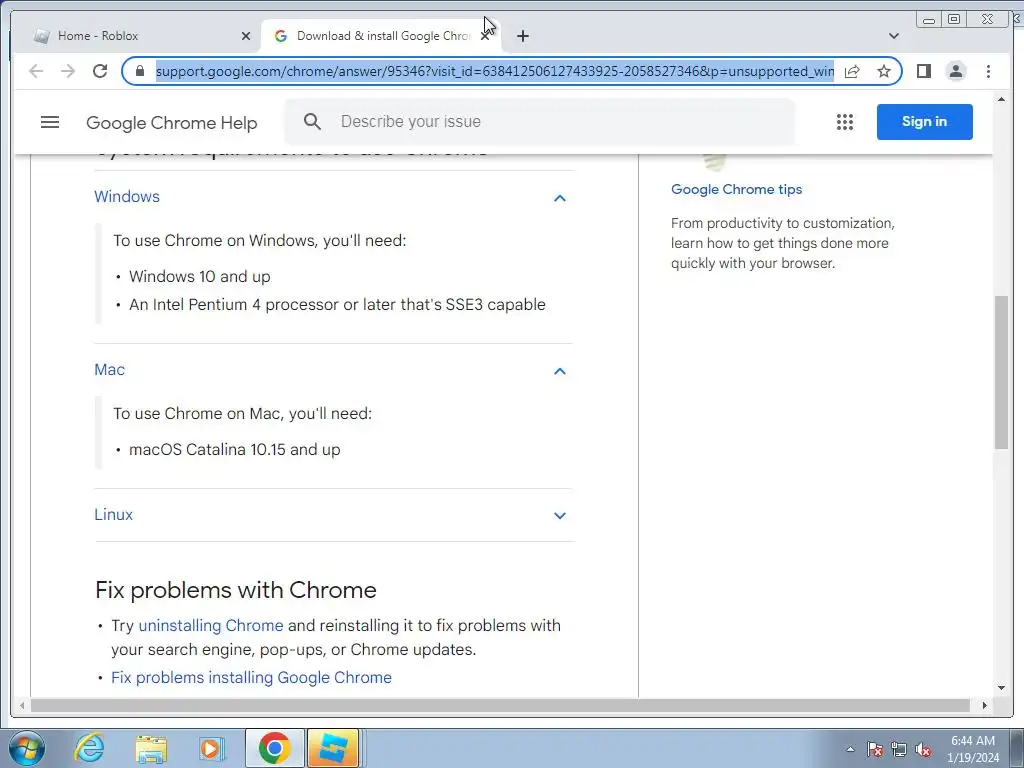The height and width of the screenshot is (768, 1024).
Task: View site information lock icon
Action: tap(140, 71)
